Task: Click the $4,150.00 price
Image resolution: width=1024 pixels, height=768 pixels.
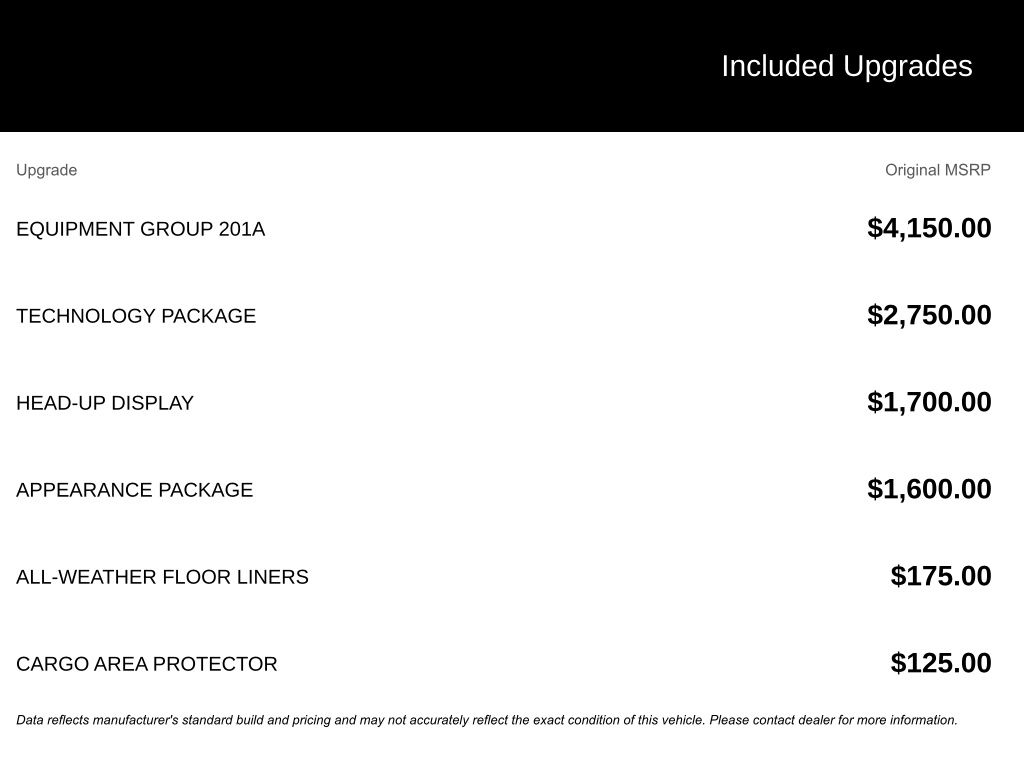Action: [x=929, y=228]
